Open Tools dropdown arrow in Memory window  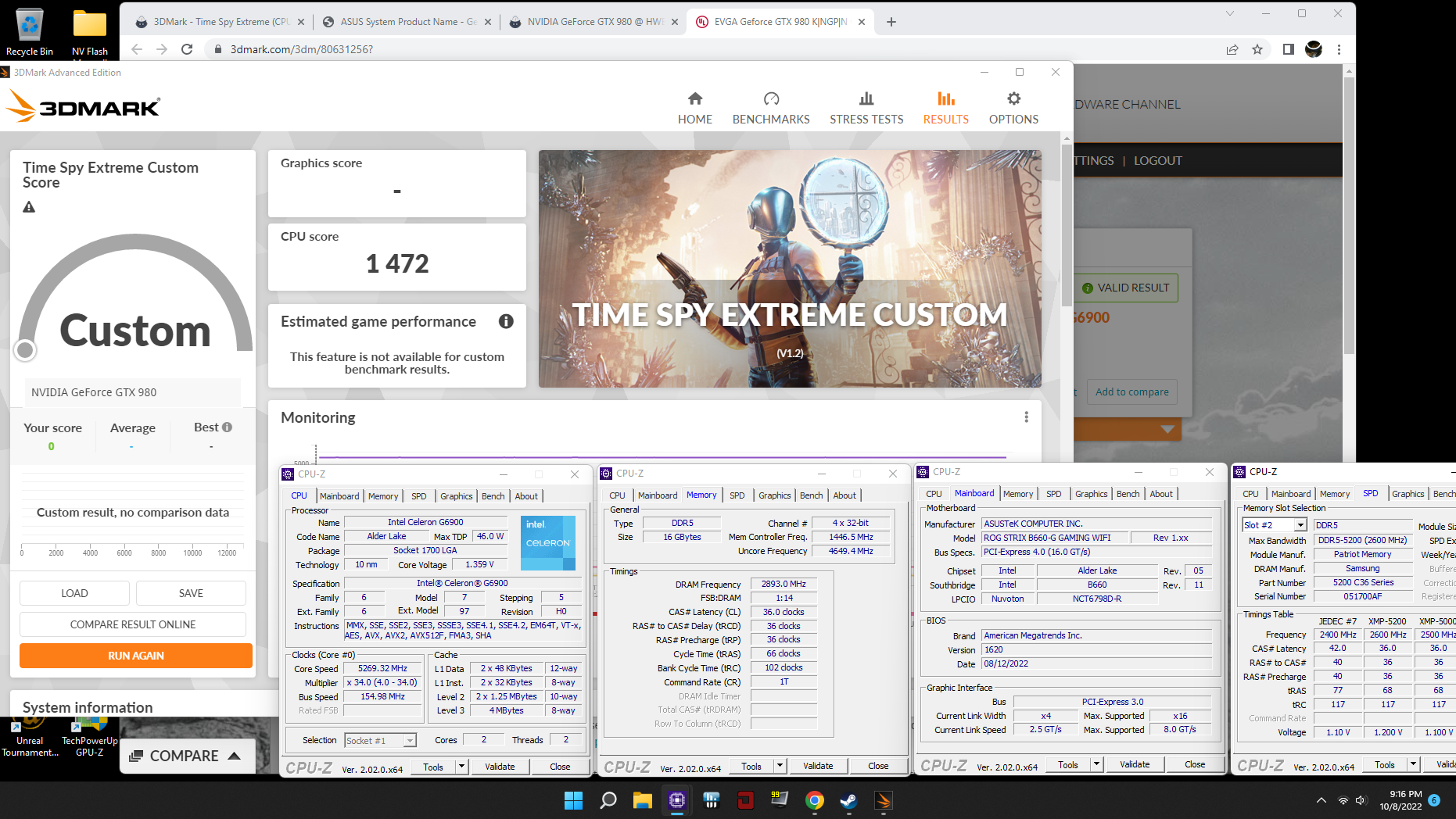pos(780,766)
